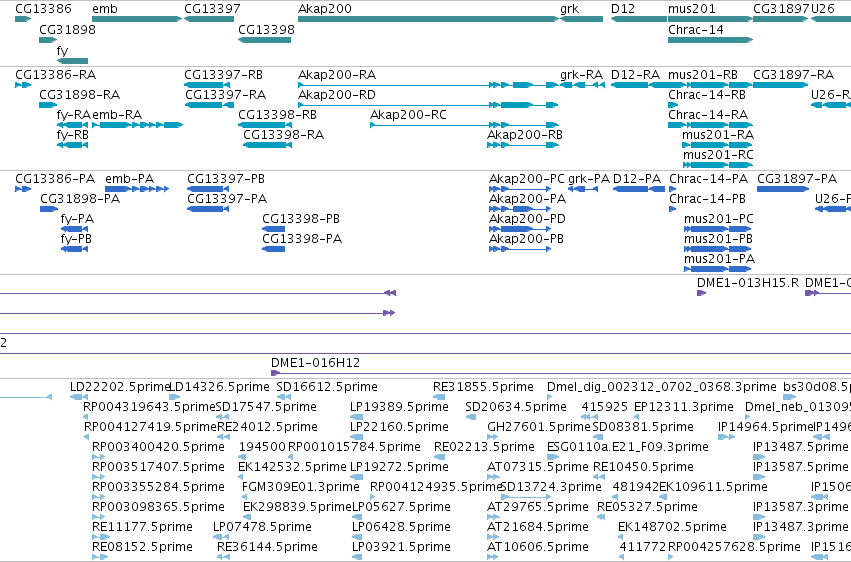
Task: Select transcript Akap200-RB
Action: point(523,145)
